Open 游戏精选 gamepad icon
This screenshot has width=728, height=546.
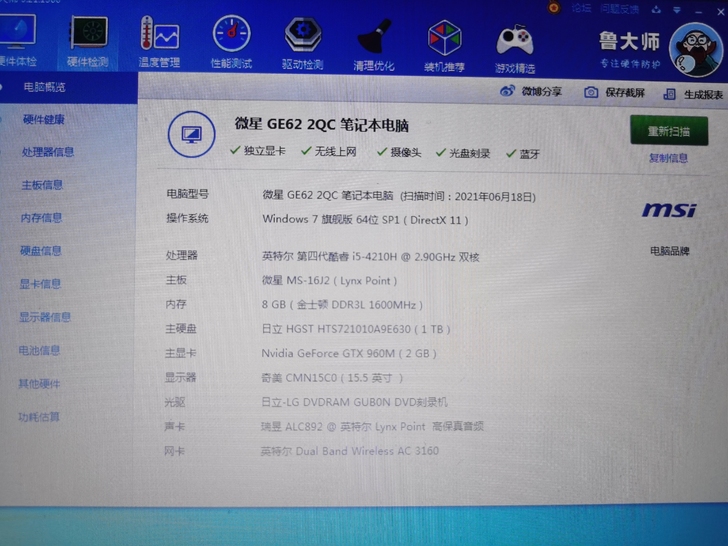click(514, 40)
